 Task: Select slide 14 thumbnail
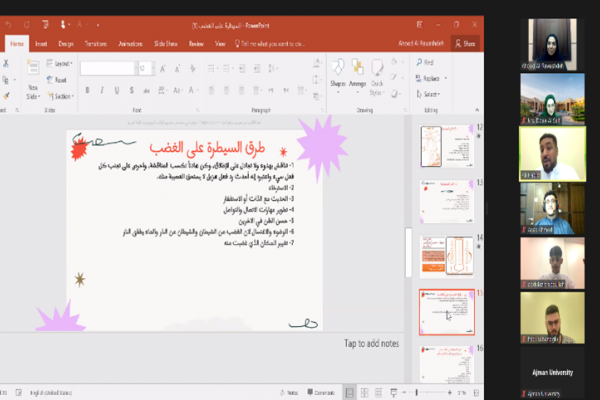pos(446,255)
